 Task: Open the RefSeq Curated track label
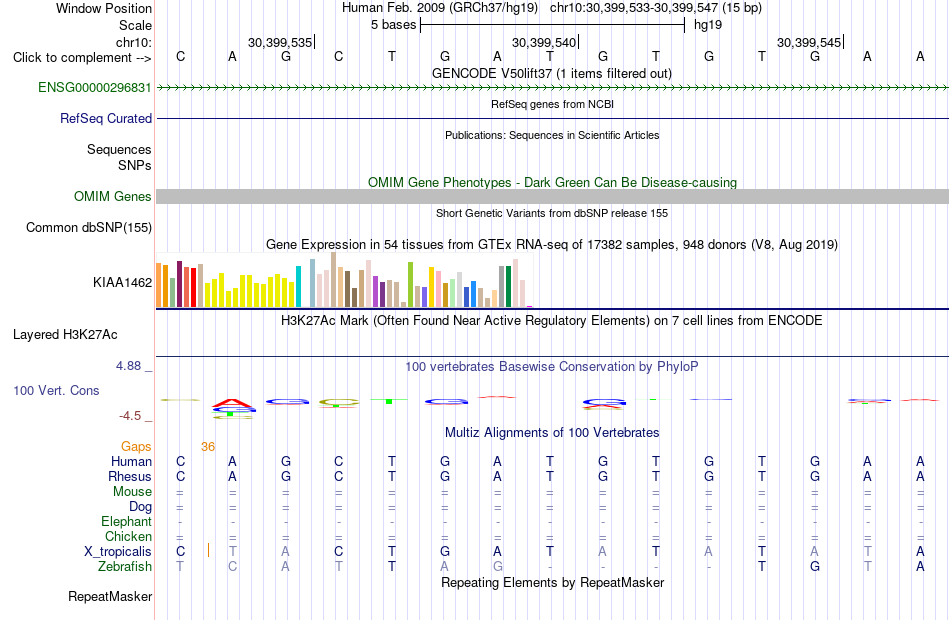[x=105, y=118]
